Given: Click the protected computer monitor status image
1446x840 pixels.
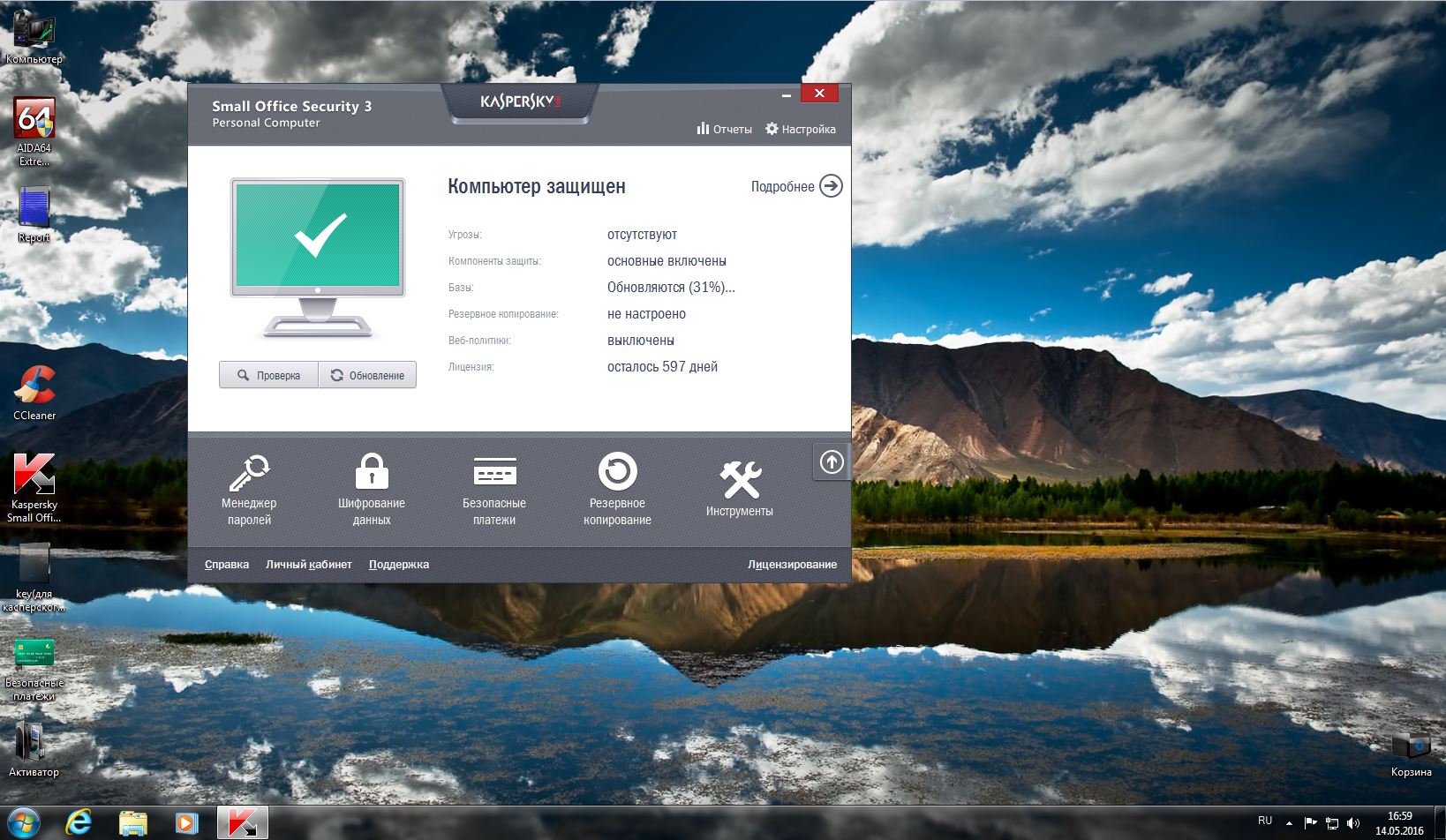Looking at the screenshot, I should [x=318, y=258].
